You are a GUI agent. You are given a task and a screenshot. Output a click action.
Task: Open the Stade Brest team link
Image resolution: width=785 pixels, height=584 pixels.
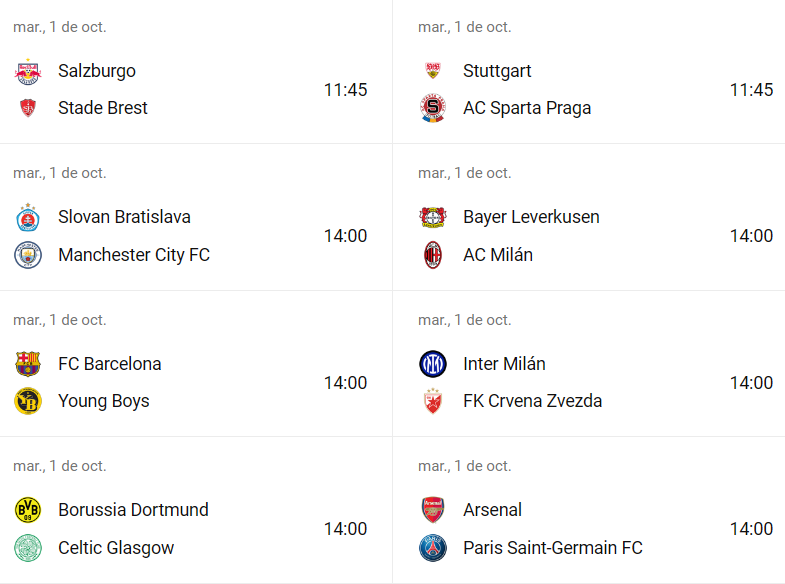(103, 108)
